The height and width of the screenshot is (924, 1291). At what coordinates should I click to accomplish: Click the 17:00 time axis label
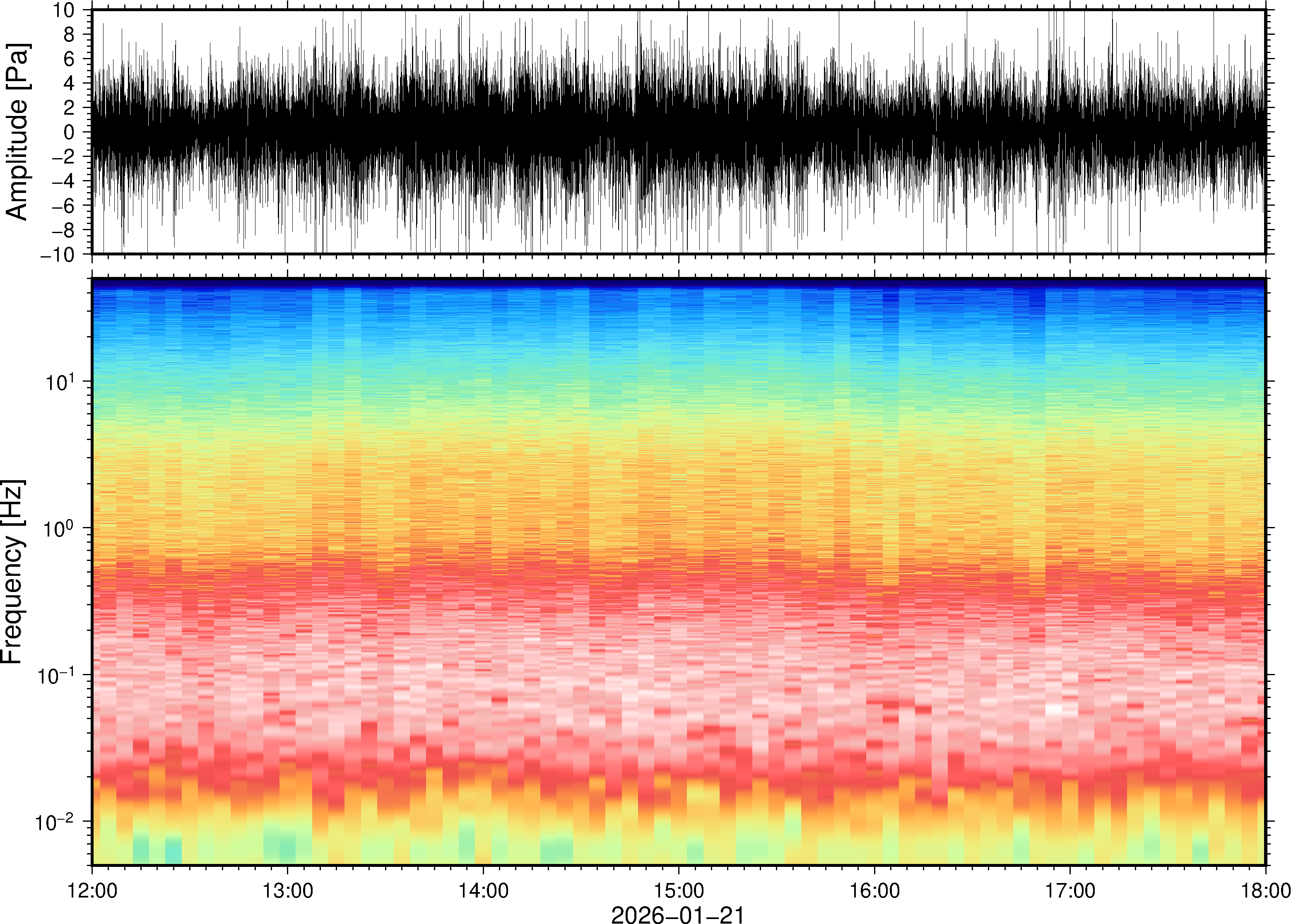[1070, 890]
